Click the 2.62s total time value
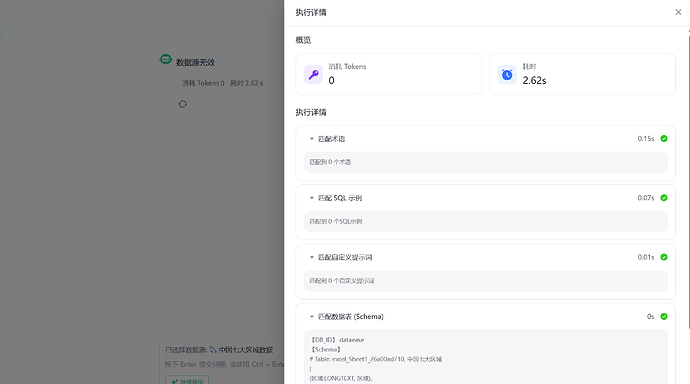Viewport: 690px width, 384px height. click(534, 80)
